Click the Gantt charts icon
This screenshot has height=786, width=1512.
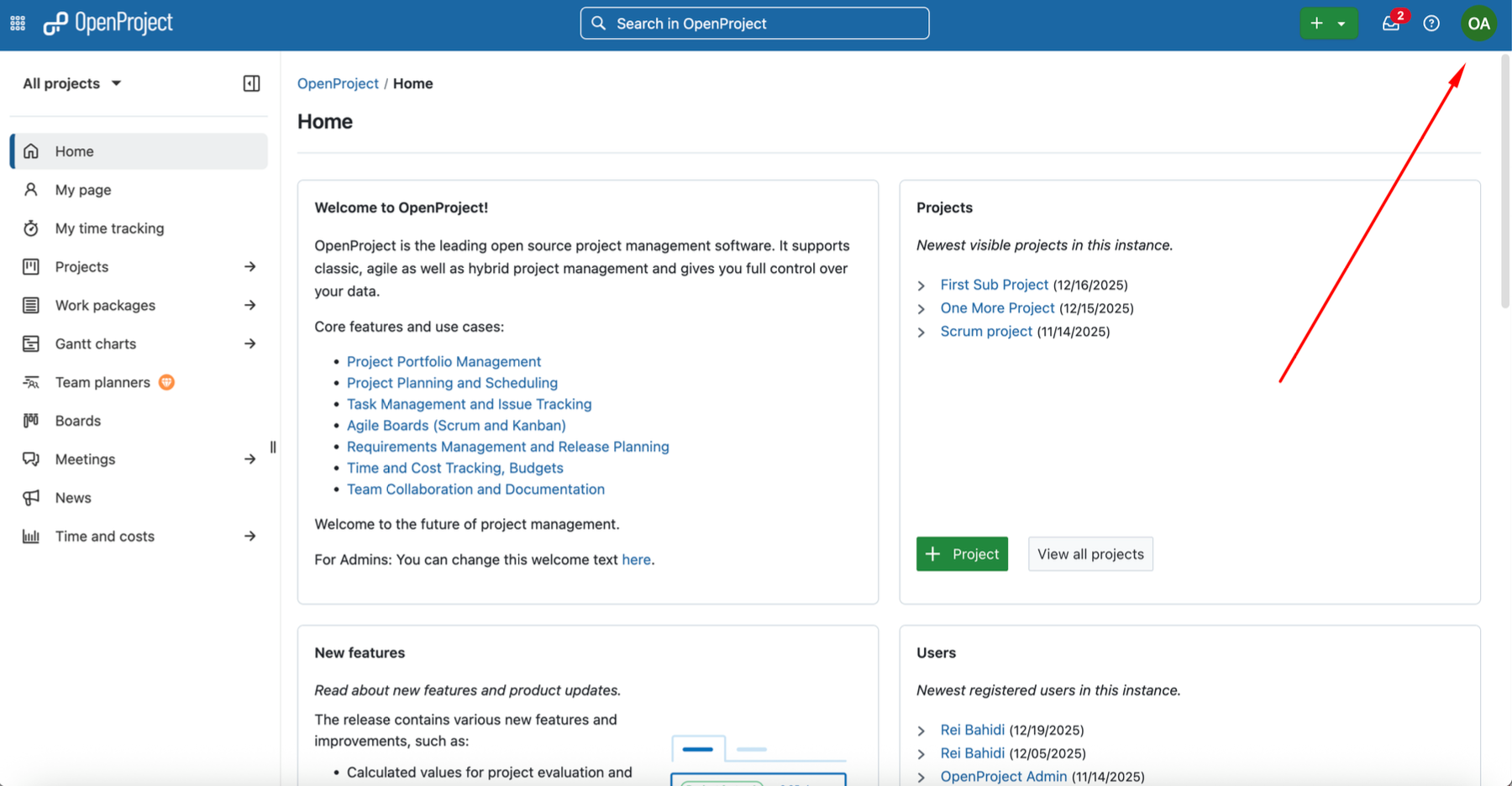pyautogui.click(x=31, y=343)
